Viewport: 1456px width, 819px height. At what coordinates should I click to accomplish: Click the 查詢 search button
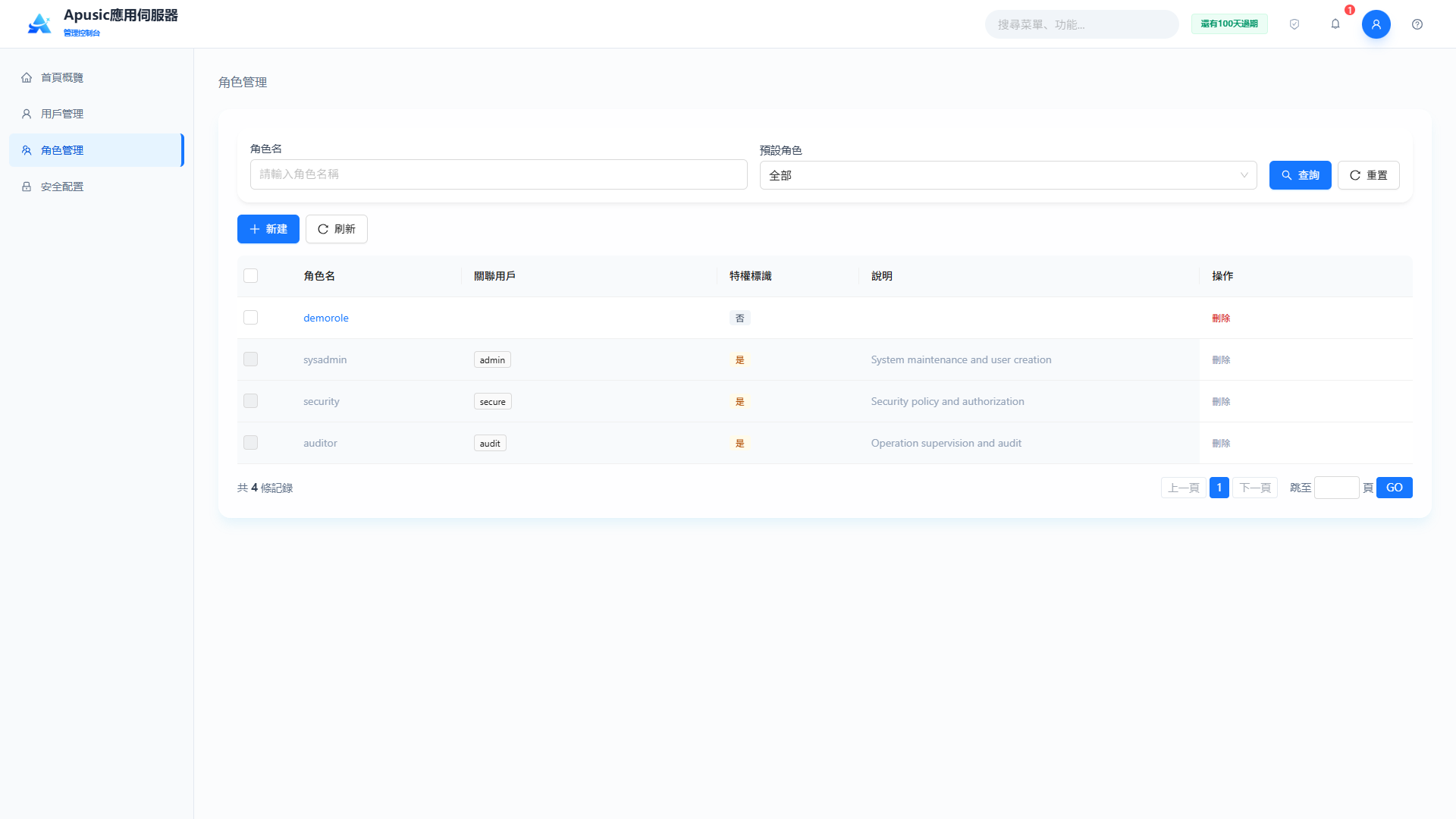(1301, 175)
